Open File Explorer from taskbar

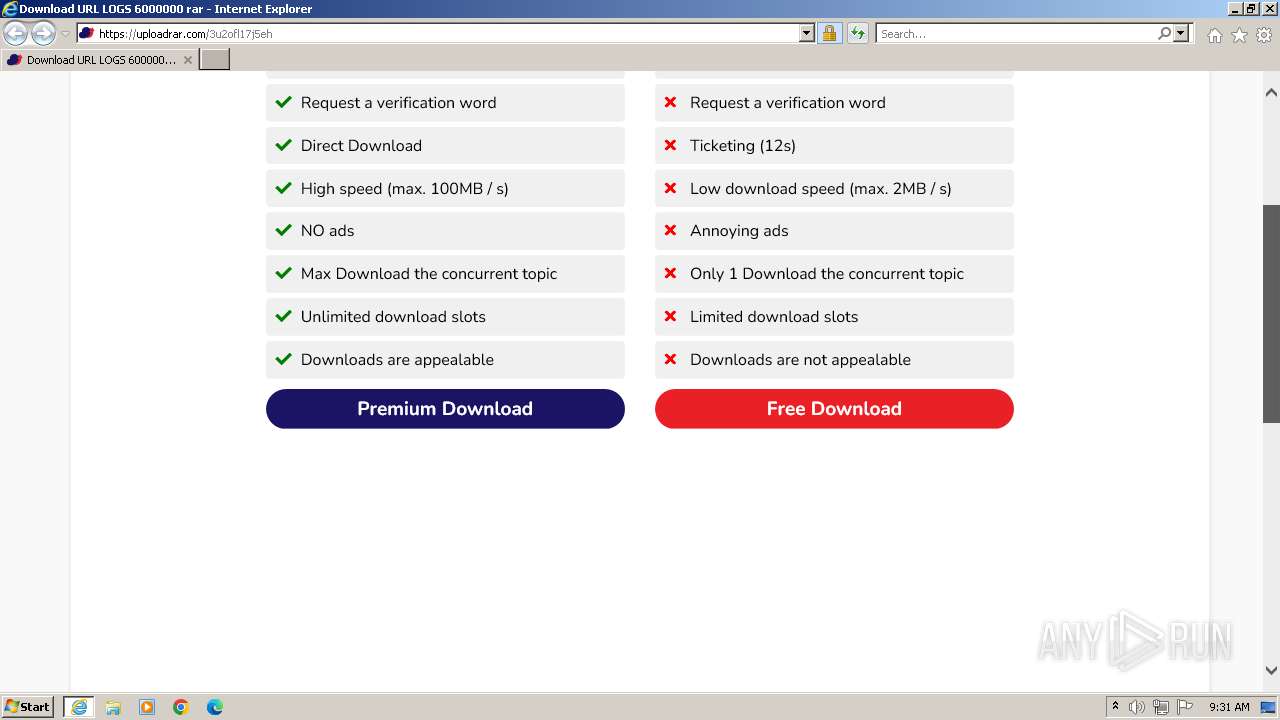click(x=113, y=707)
